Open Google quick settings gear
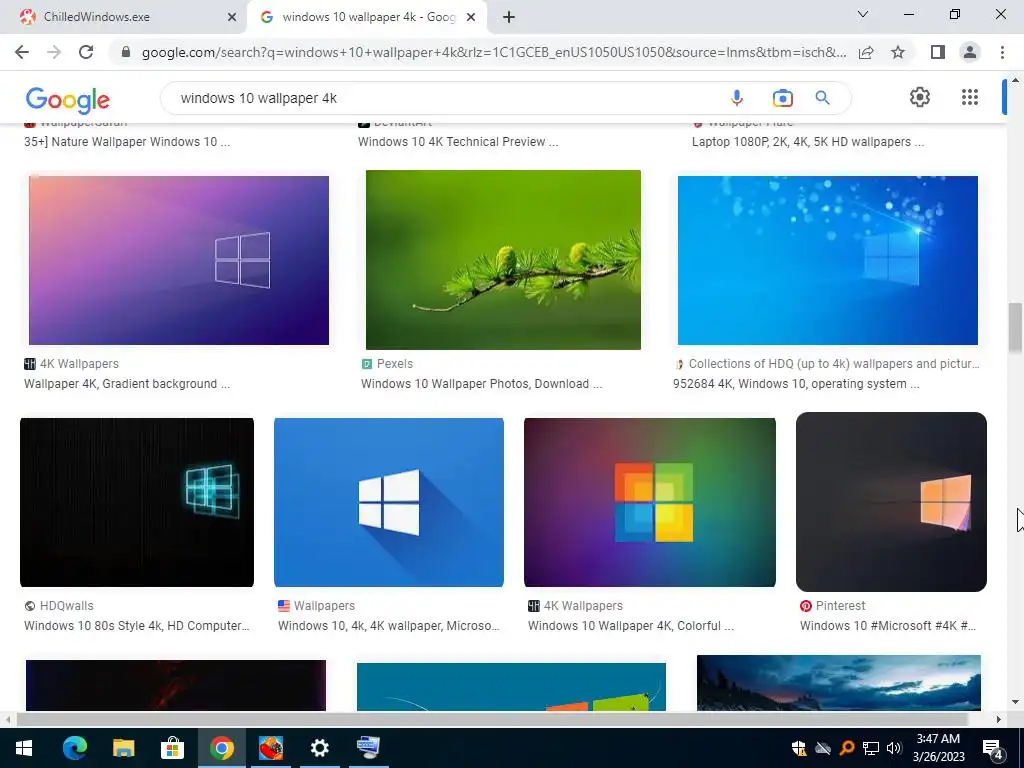Viewport: 1024px width, 768px height. click(920, 97)
